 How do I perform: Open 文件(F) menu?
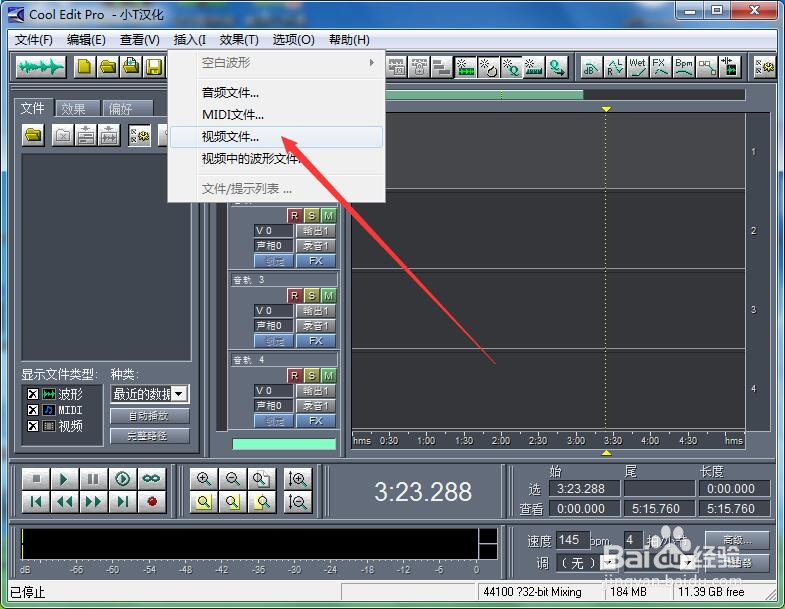click(x=34, y=40)
